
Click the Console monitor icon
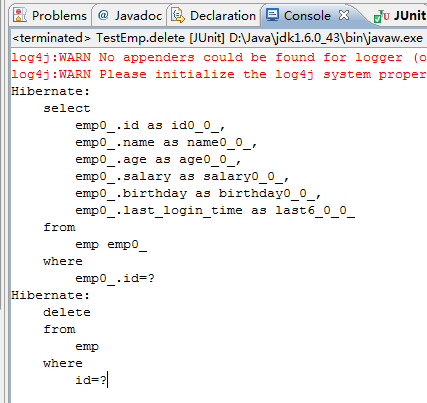pos(272,15)
